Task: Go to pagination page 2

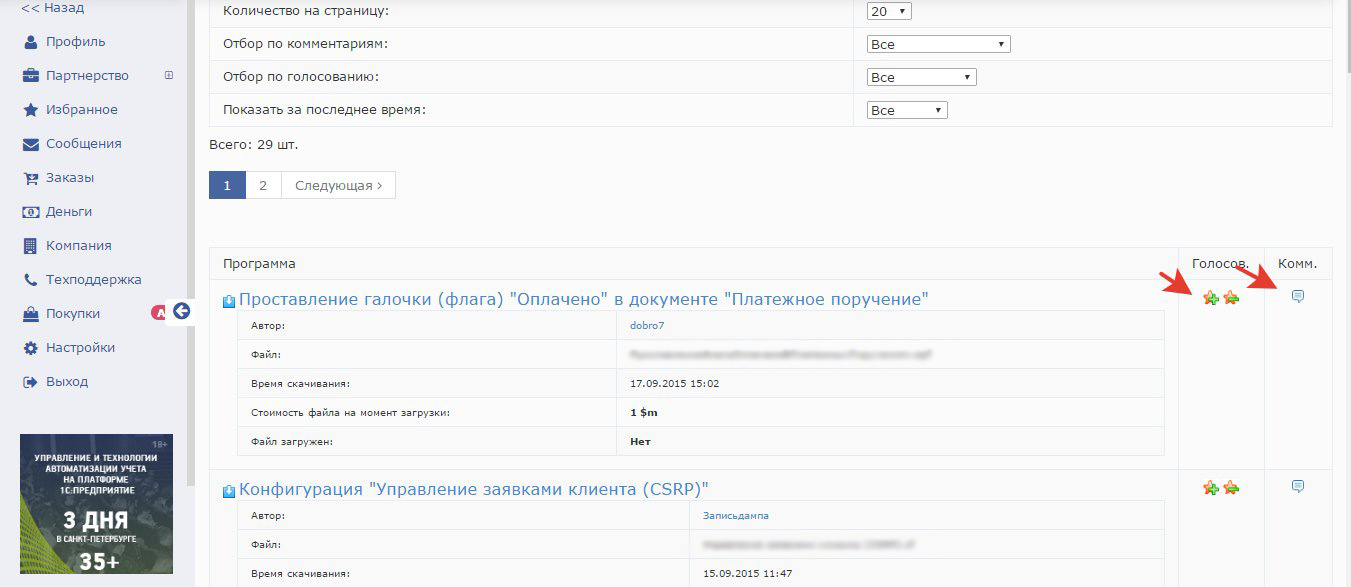Action: click(263, 185)
